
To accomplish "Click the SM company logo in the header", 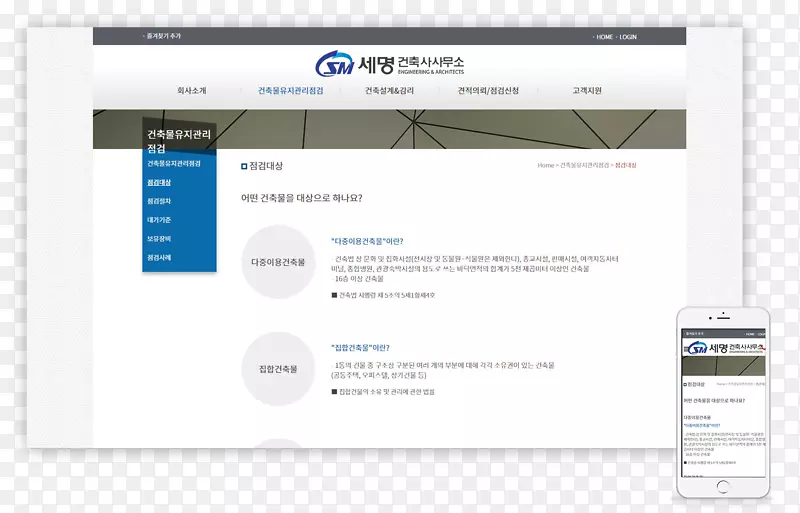I will point(332,64).
